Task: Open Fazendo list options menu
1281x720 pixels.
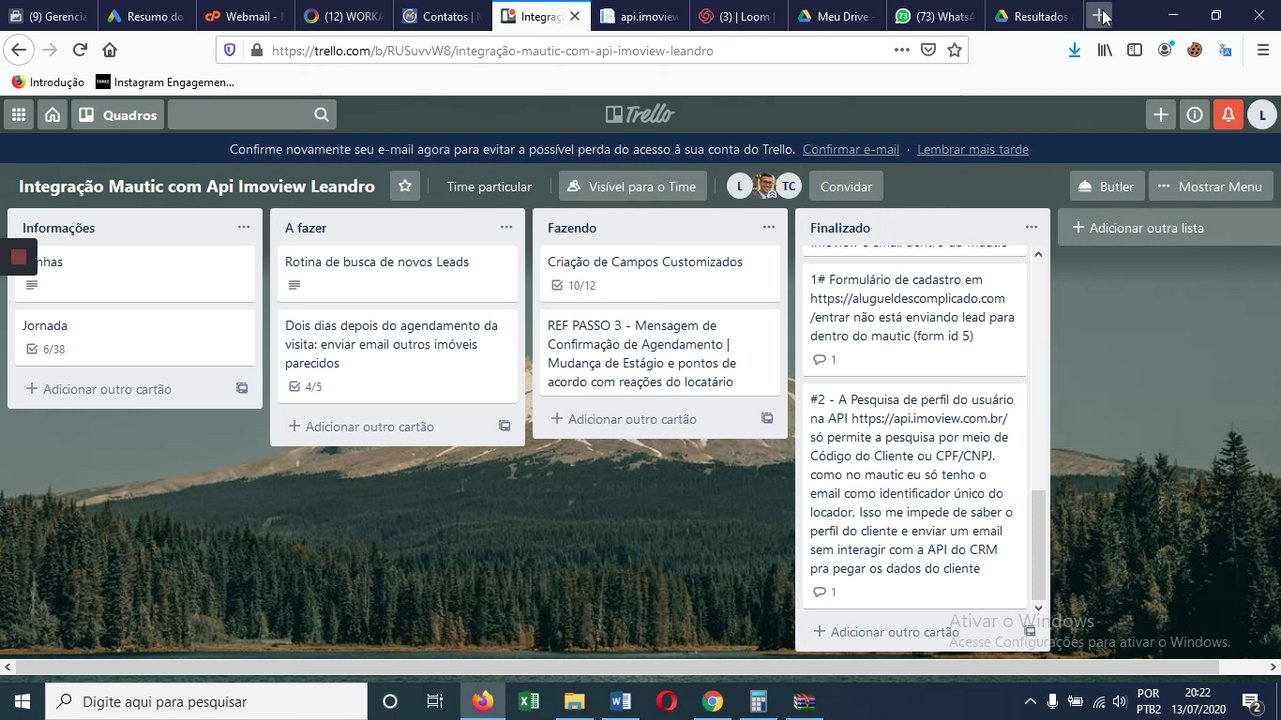Action: point(768,227)
